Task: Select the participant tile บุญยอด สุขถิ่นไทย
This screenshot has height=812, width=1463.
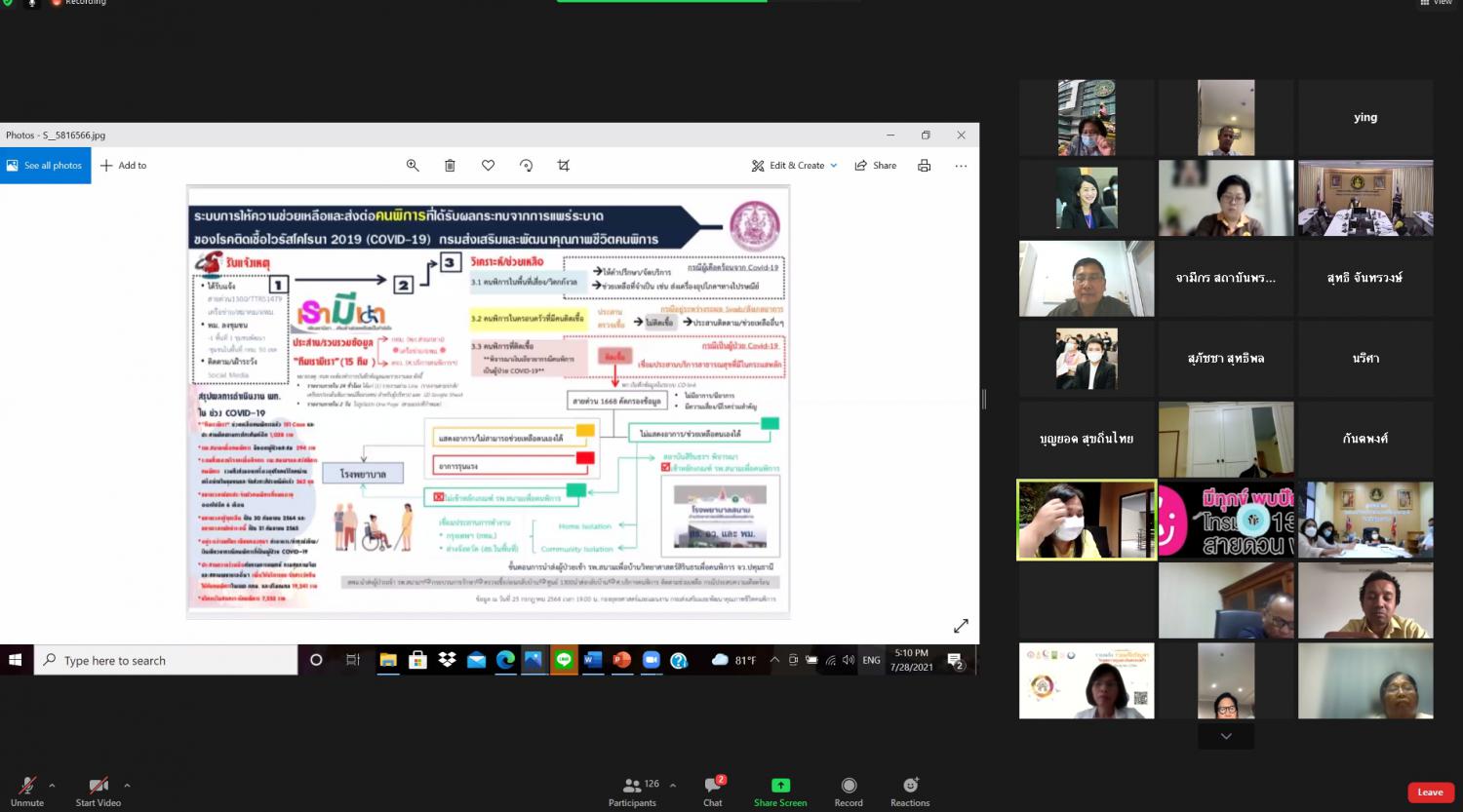Action: pos(1087,440)
